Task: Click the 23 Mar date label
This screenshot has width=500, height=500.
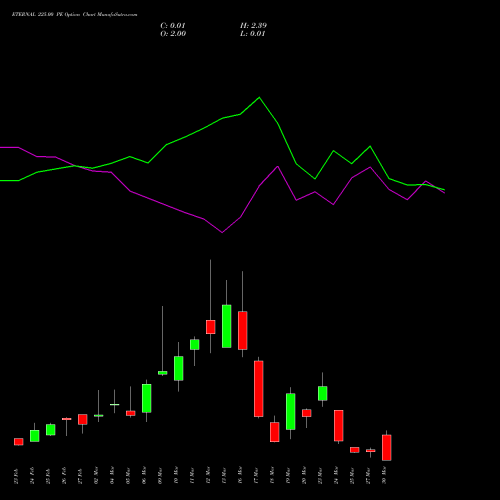Action: point(320,475)
